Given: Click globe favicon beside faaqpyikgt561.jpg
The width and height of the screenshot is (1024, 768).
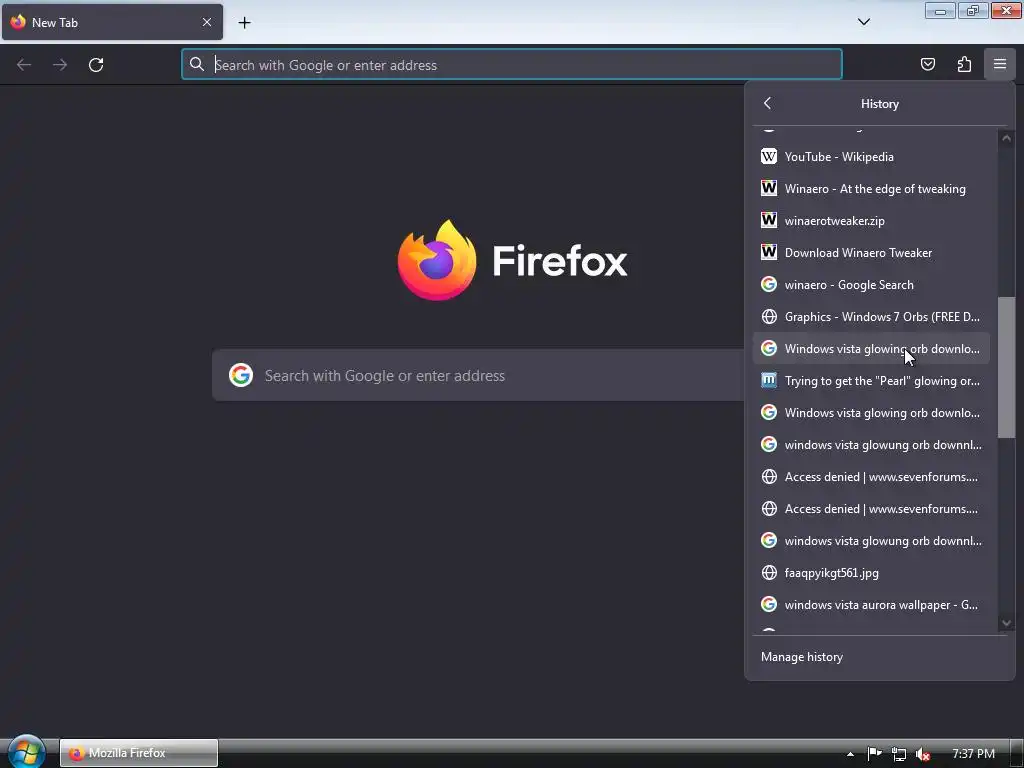Looking at the screenshot, I should [769, 573].
